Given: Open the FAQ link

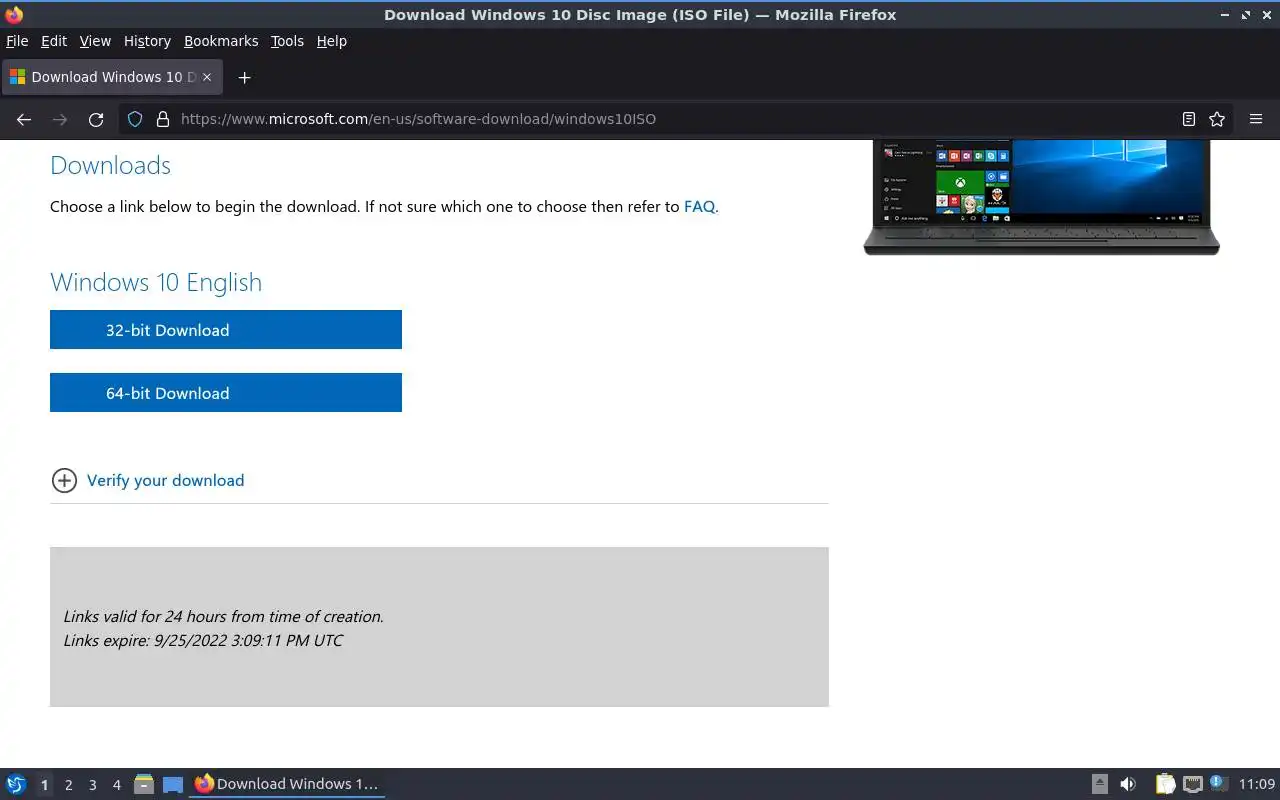Looking at the screenshot, I should [699, 207].
